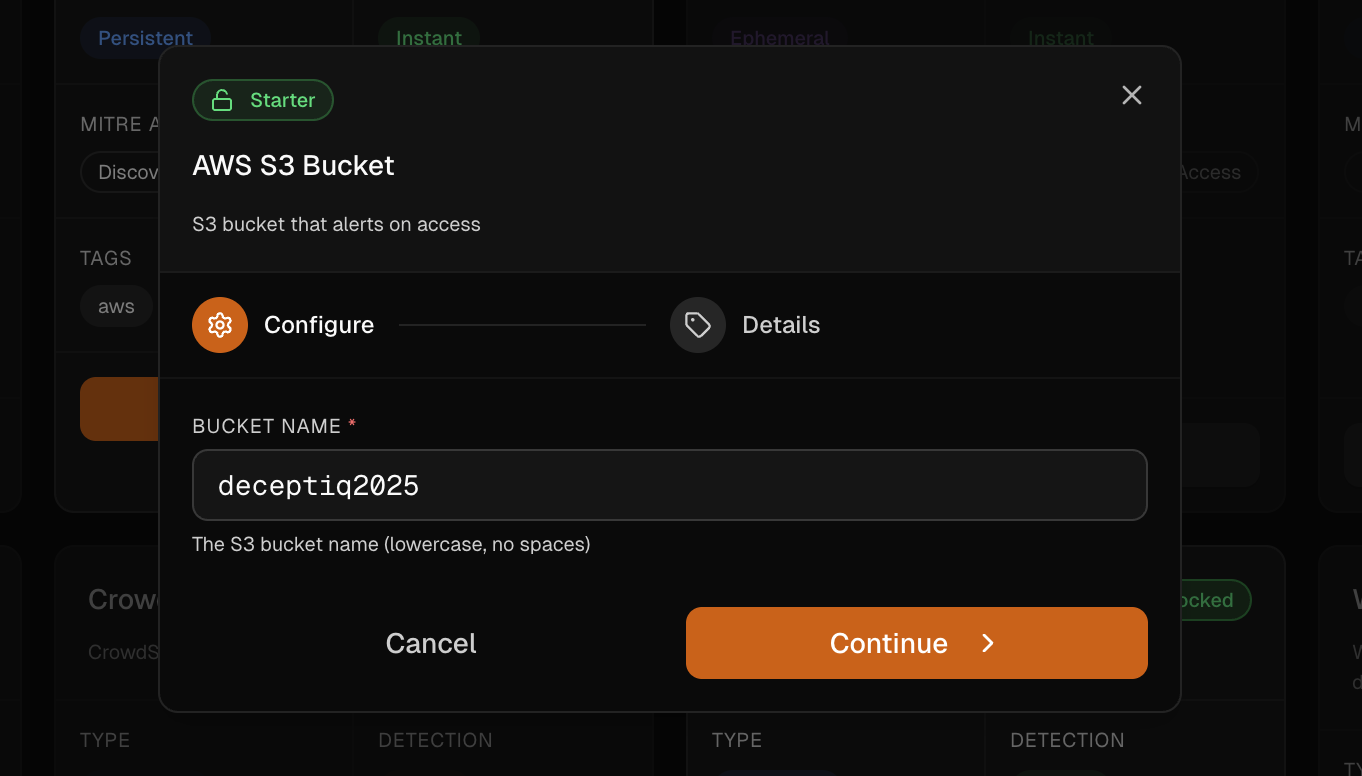The image size is (1362, 776).
Task: Click the Cancel button
Action: (430, 643)
